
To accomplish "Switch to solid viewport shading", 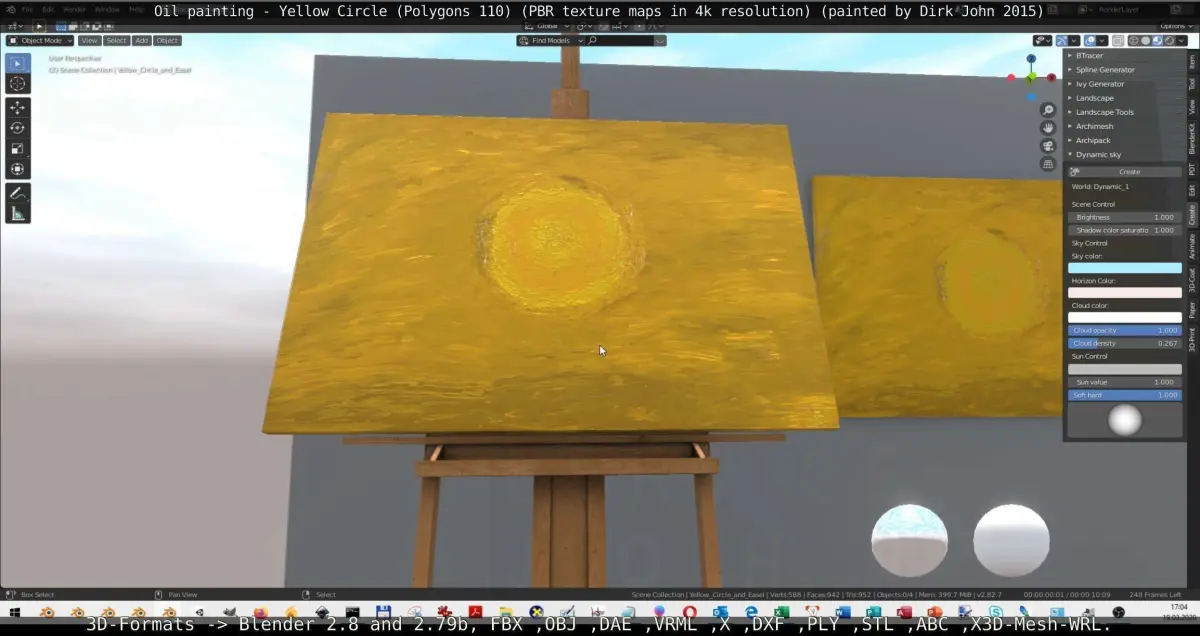I will click(1146, 41).
